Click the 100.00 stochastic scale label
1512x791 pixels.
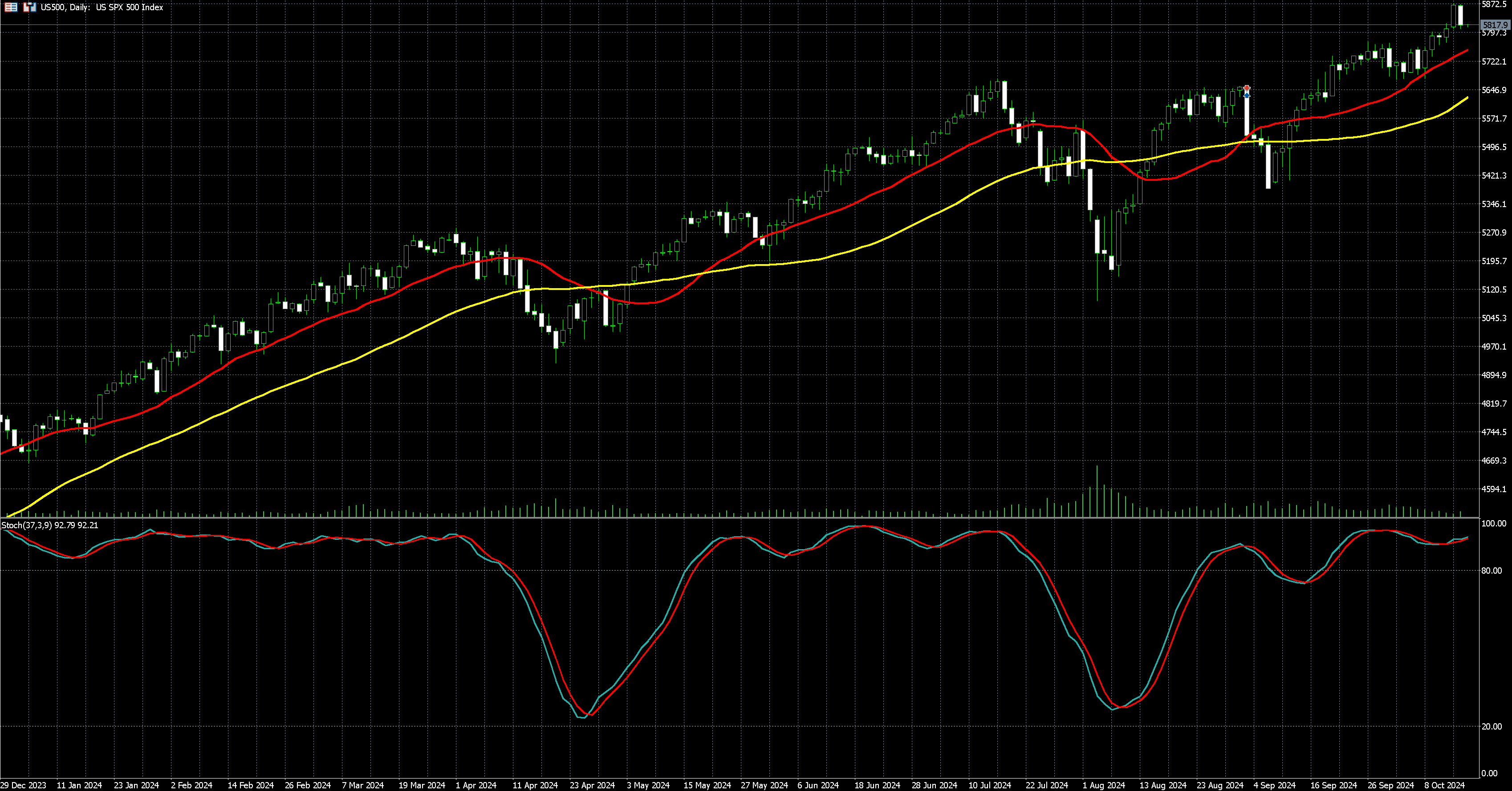(1493, 523)
